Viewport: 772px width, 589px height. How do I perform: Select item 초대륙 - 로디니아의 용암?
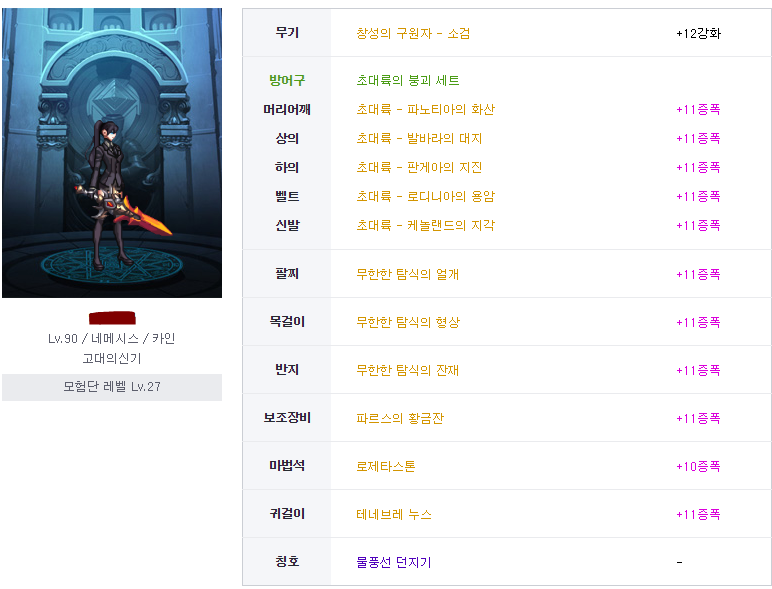point(425,196)
